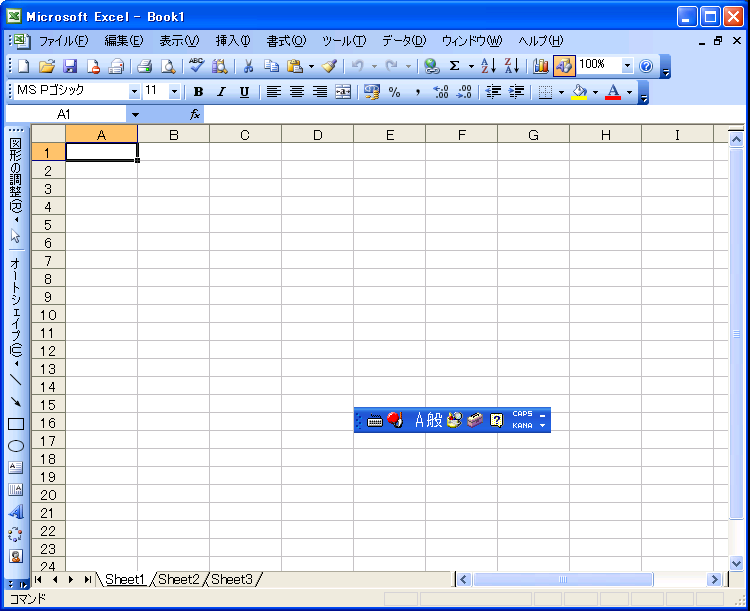Decrease the cell indent
Screen dimensions: 750x611
point(493,92)
